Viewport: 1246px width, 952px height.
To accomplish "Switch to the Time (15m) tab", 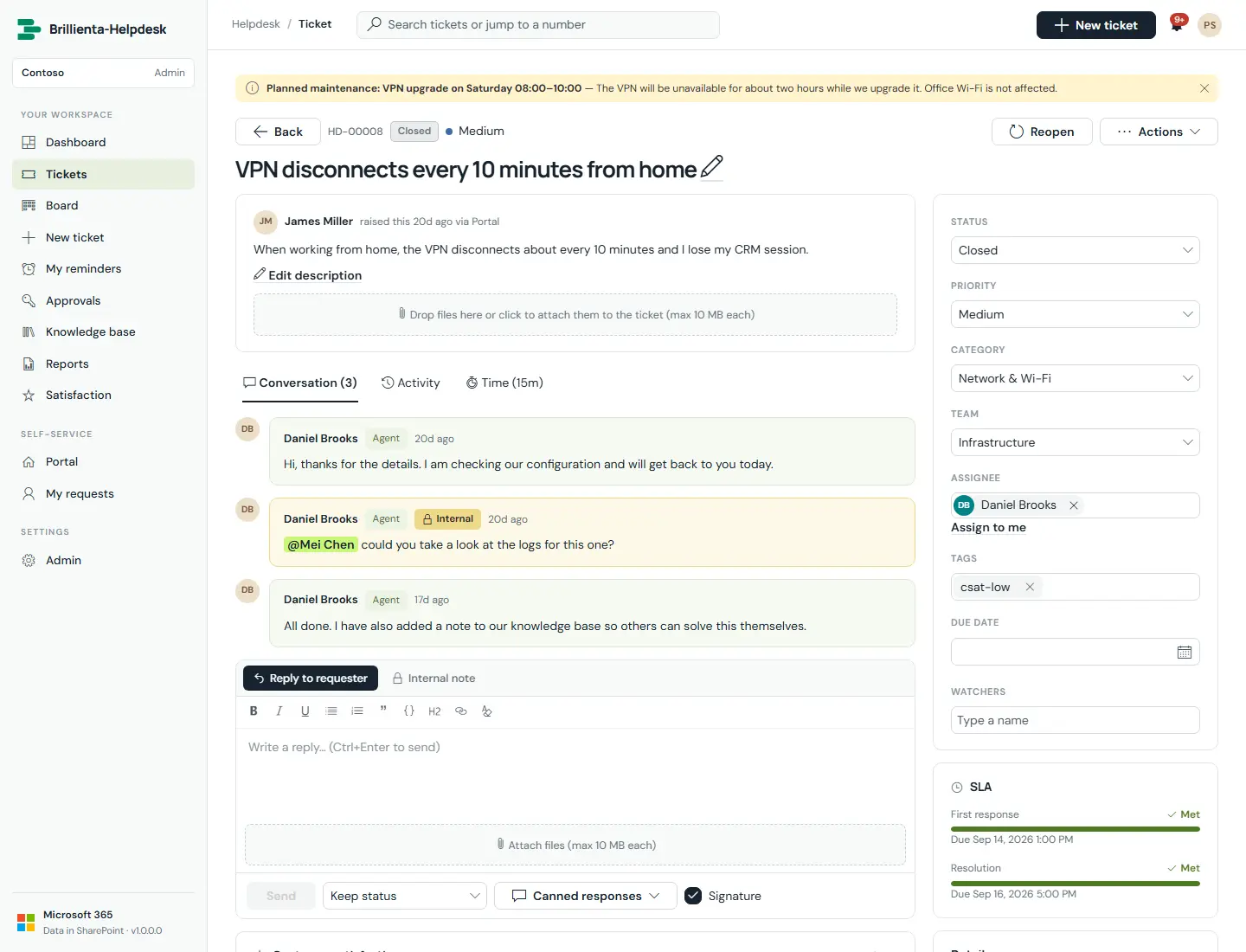I will pos(504,383).
